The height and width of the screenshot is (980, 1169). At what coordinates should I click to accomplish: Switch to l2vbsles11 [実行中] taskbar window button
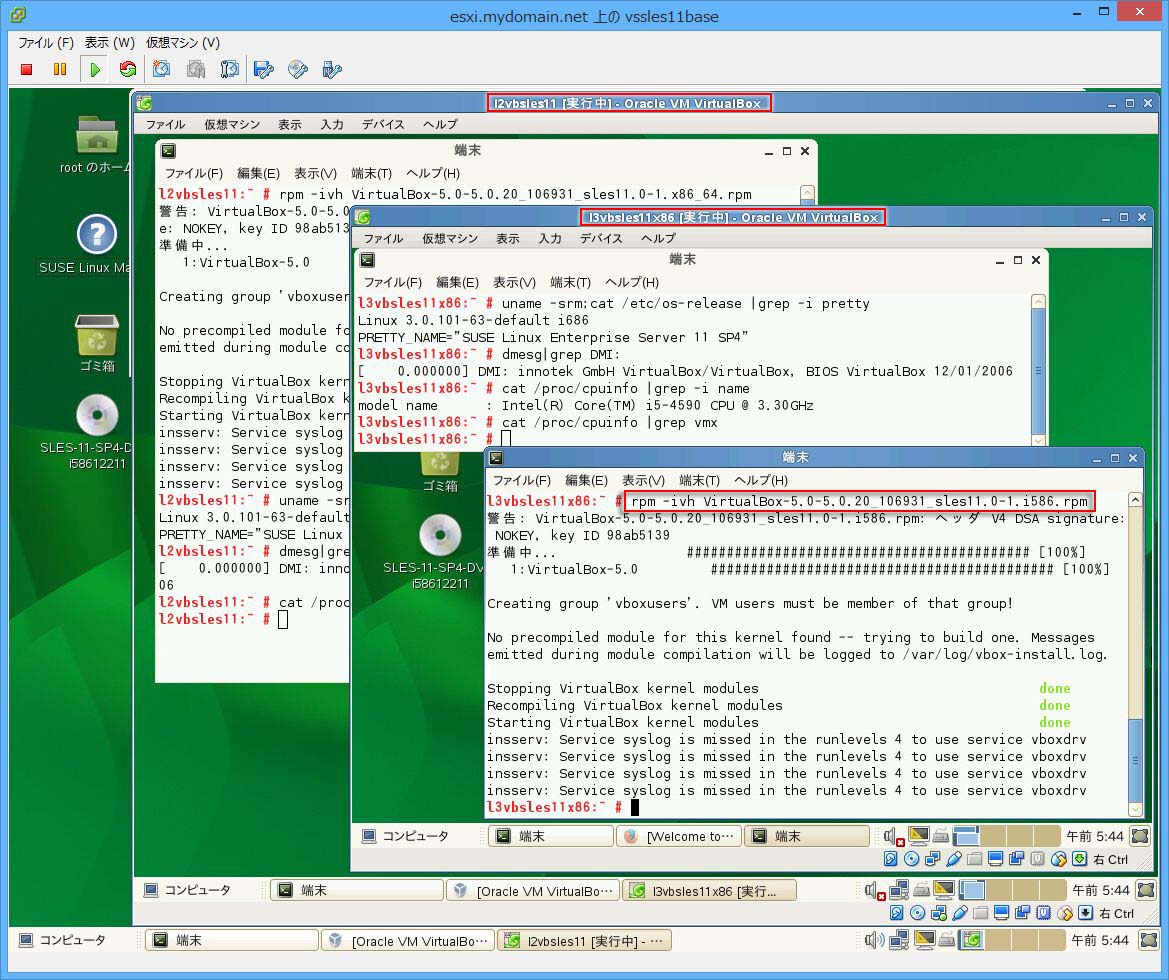click(x=584, y=940)
